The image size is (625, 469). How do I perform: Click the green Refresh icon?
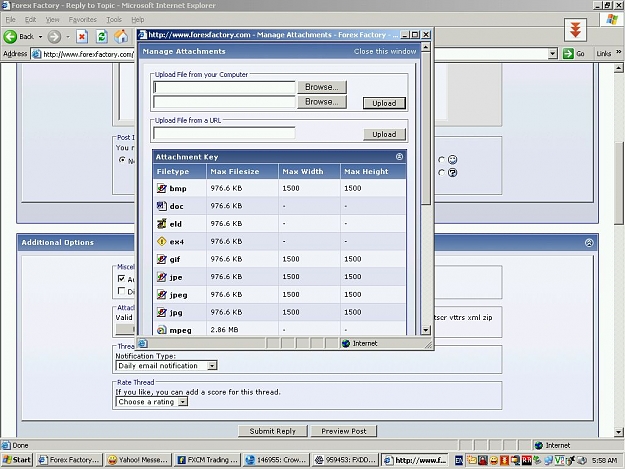102,37
